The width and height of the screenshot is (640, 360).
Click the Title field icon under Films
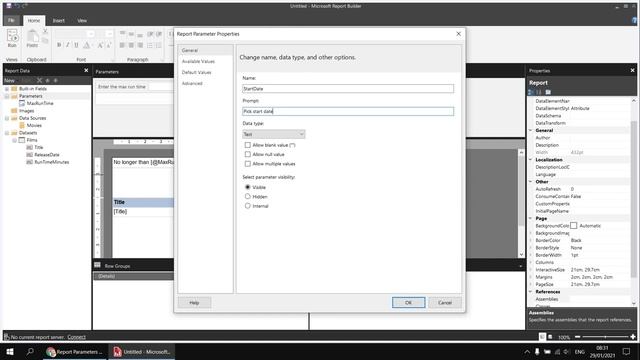click(x=29, y=147)
